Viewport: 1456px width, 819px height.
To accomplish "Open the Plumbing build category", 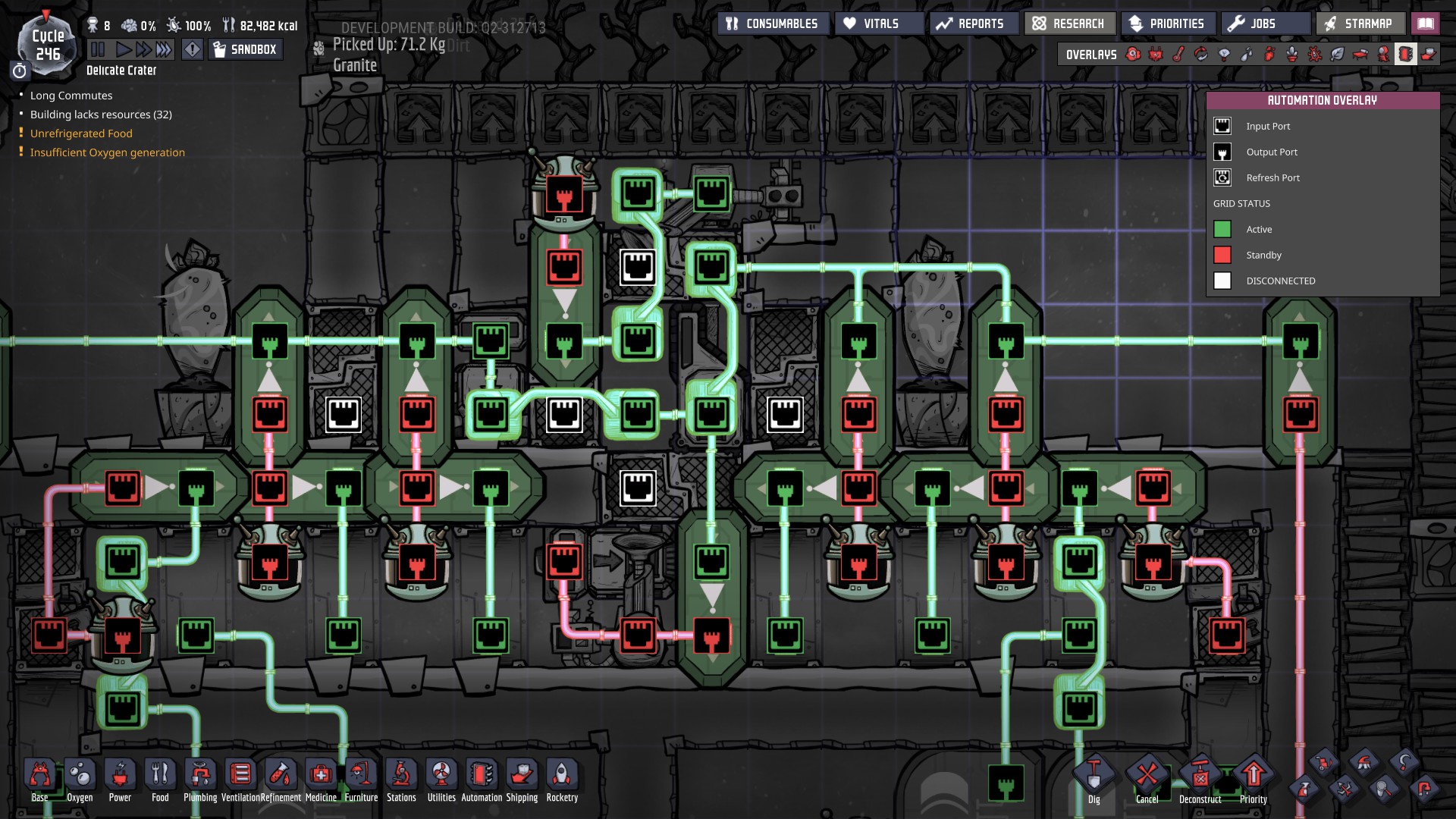I will click(200, 780).
